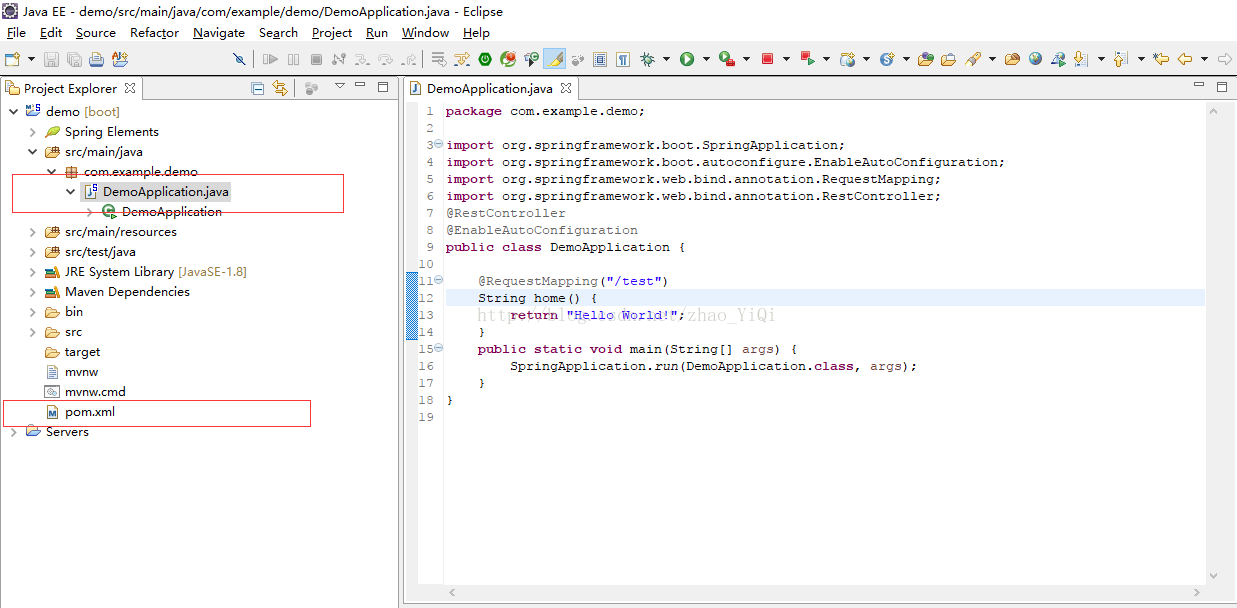The height and width of the screenshot is (608, 1237).
Task: Click Collapse All in Project Explorer
Action: (x=258, y=88)
